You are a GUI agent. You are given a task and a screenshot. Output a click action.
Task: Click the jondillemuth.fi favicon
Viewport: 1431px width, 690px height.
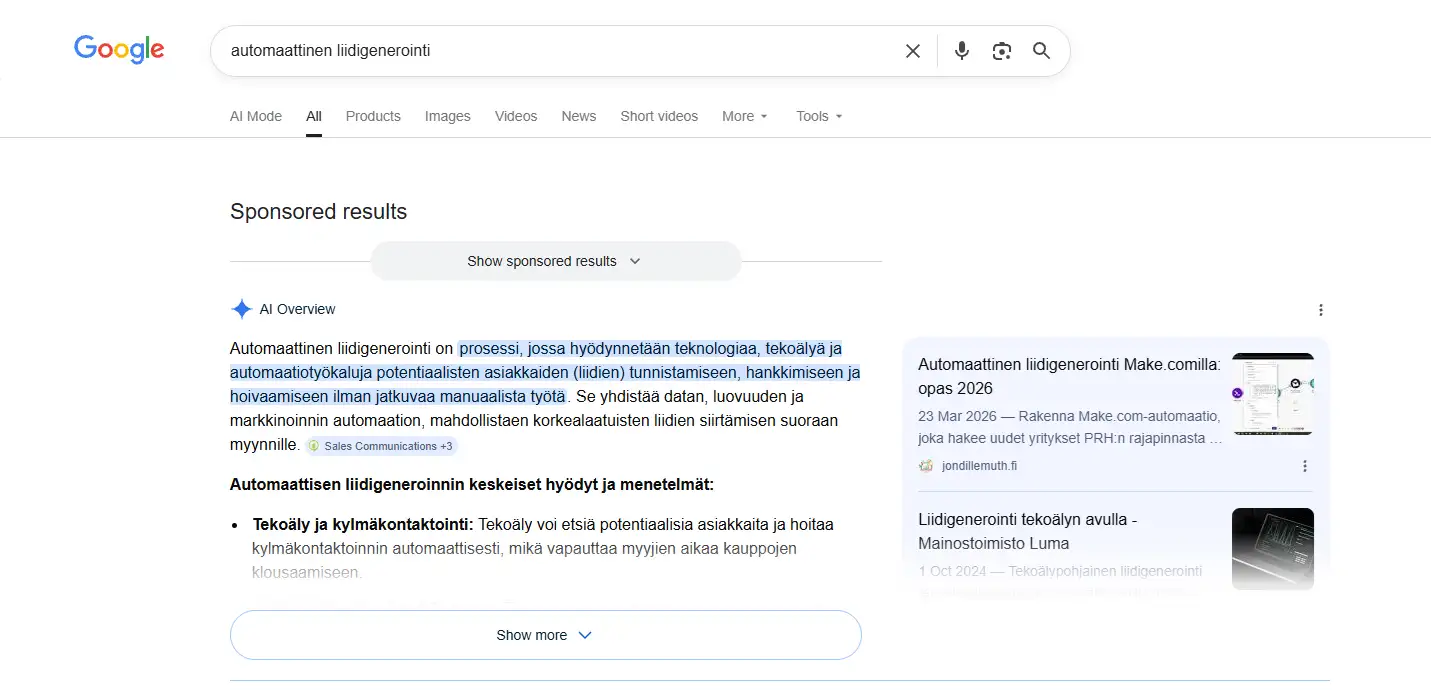[x=925, y=465]
